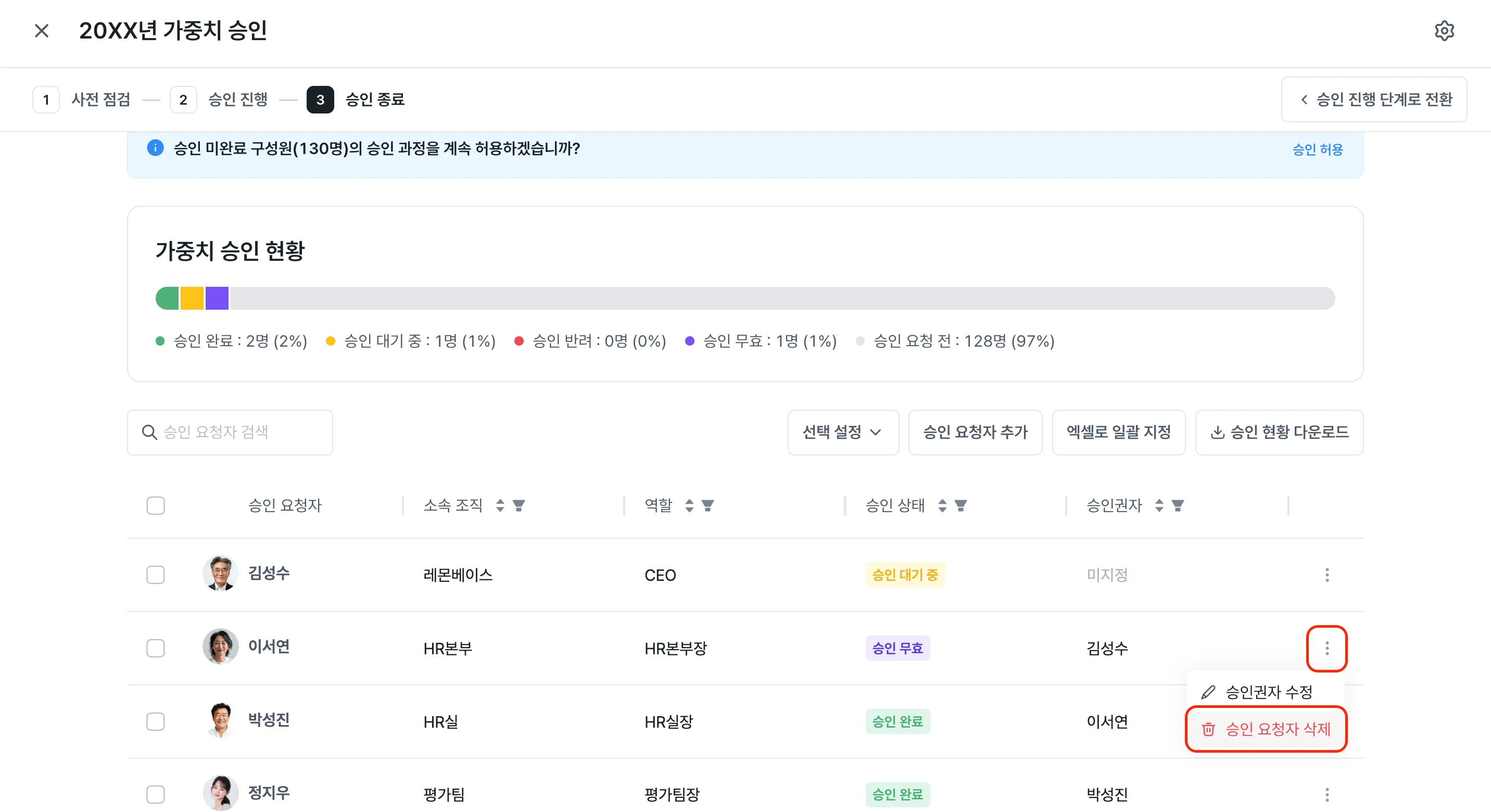Check the 이서연 row checkbox
The height and width of the screenshot is (812, 1491).
pos(156,648)
